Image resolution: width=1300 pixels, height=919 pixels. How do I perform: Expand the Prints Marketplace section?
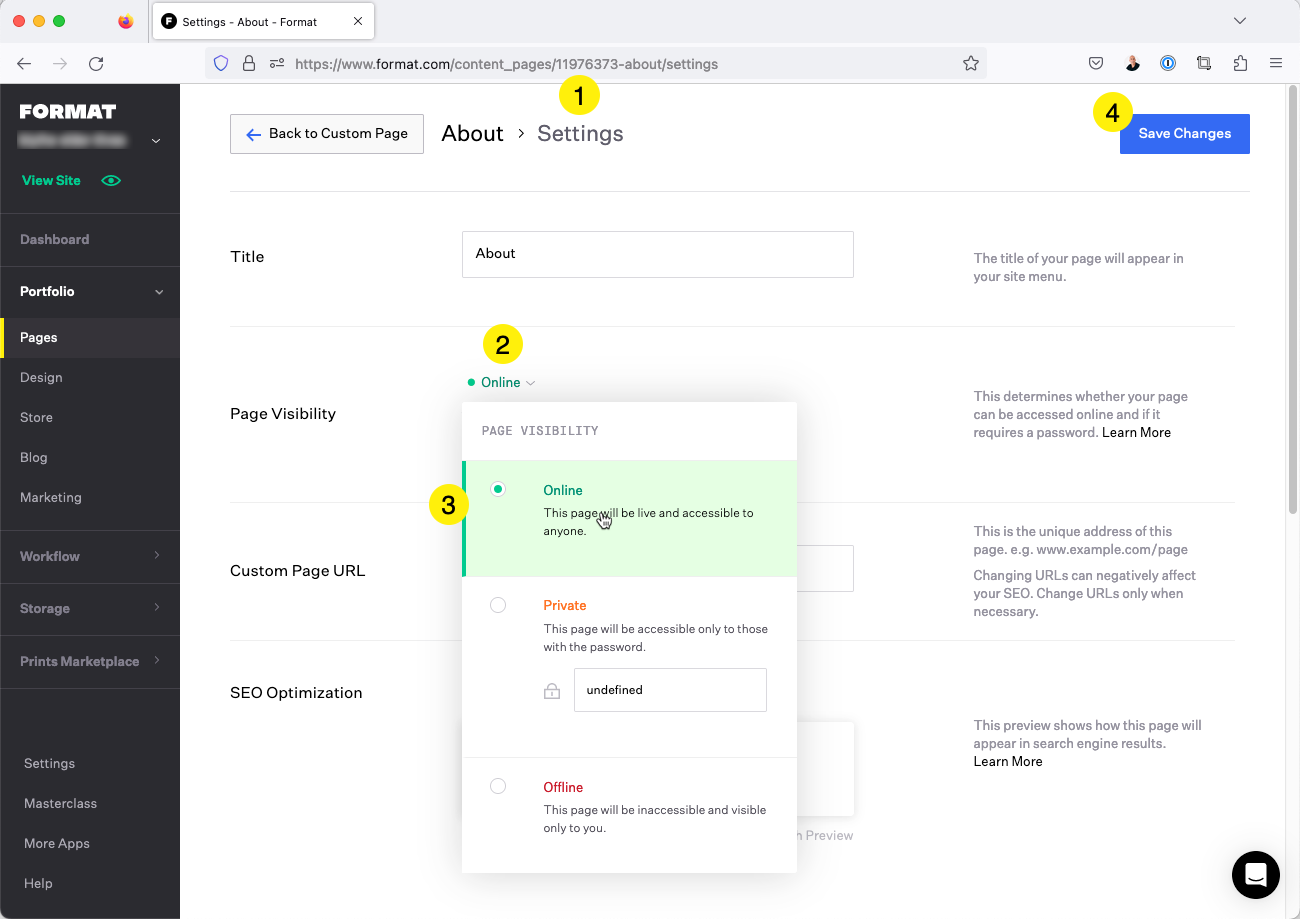(90, 661)
